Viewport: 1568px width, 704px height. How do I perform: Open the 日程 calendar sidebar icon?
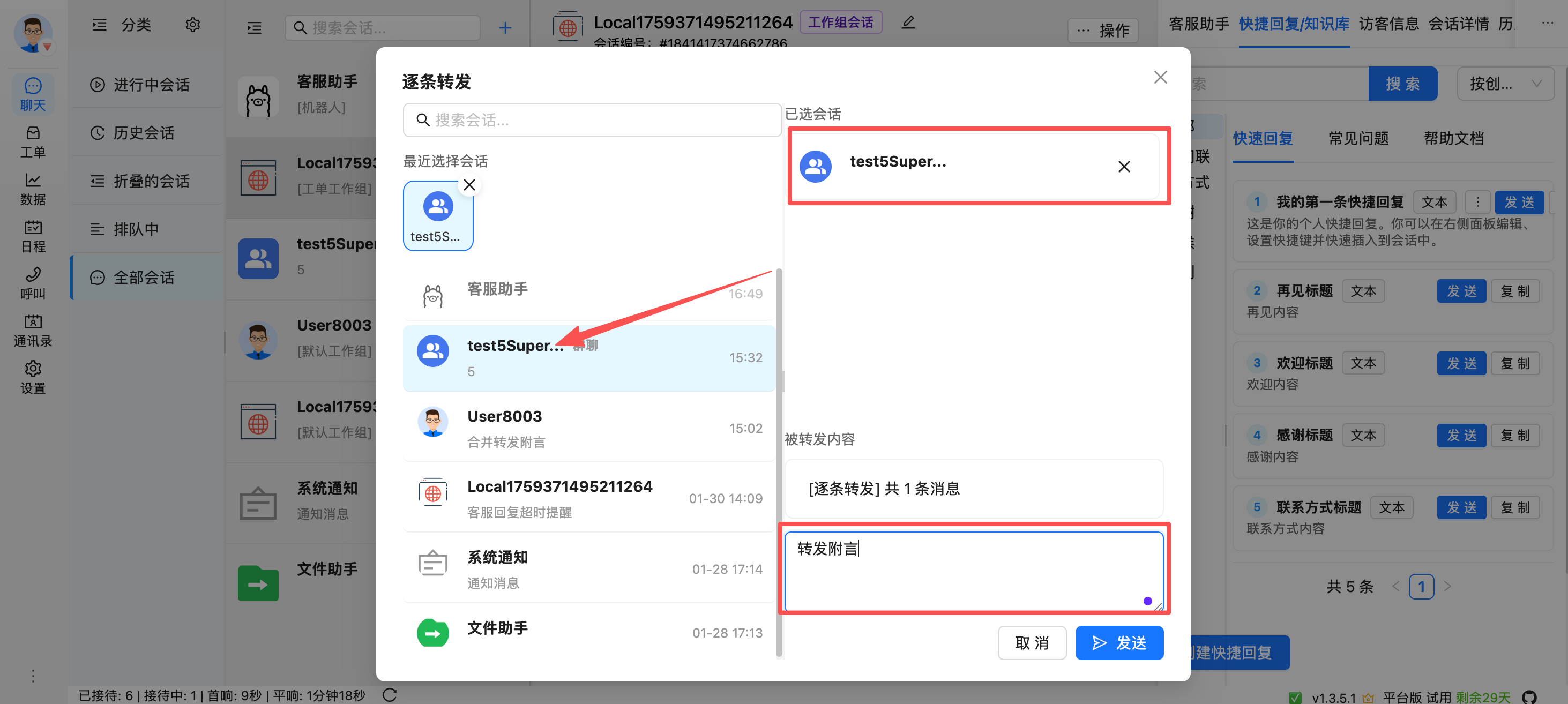click(x=33, y=236)
